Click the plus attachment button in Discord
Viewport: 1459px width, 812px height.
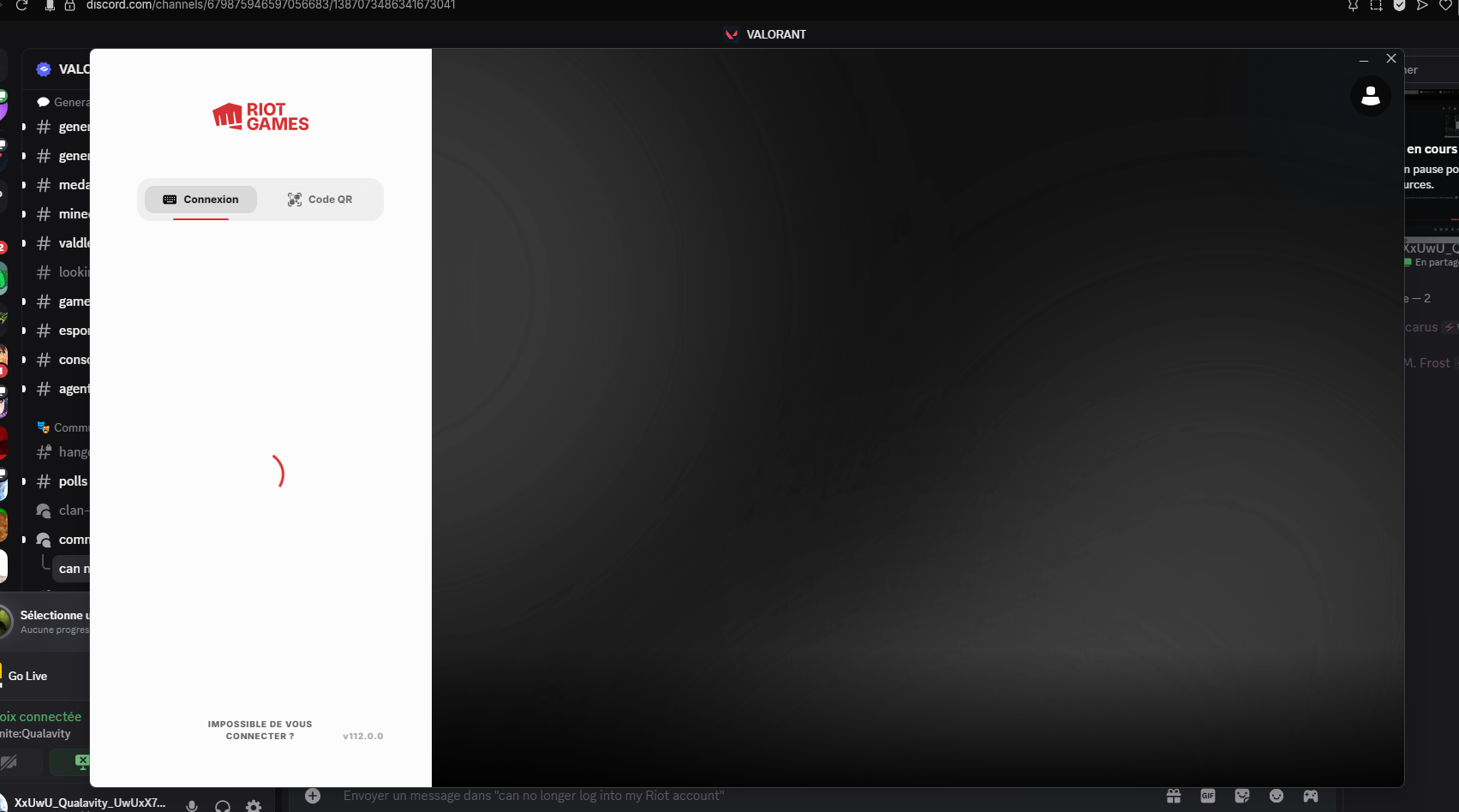coord(313,796)
